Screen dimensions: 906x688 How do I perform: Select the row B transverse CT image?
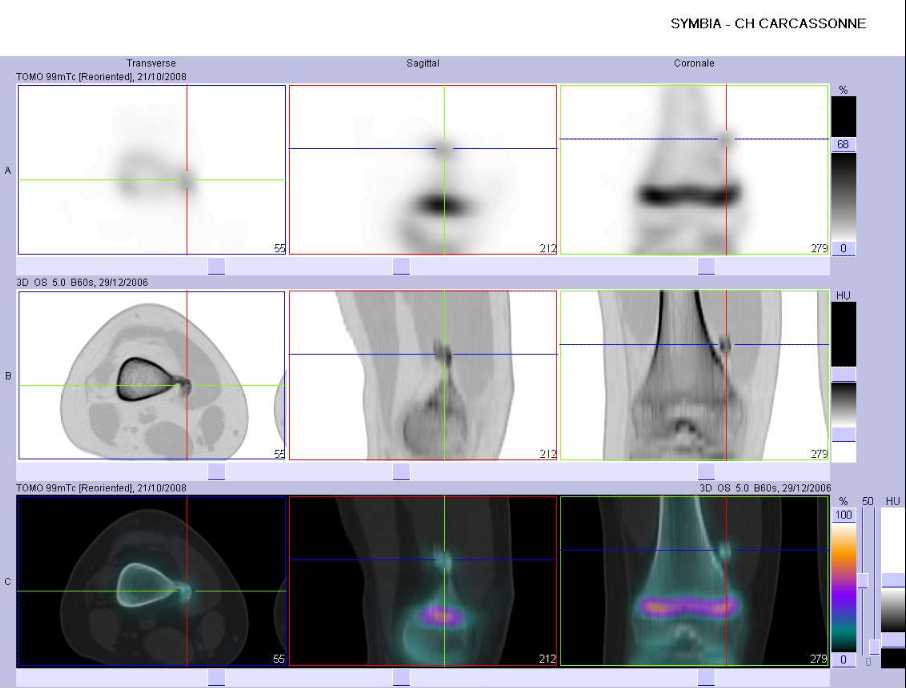(151, 375)
